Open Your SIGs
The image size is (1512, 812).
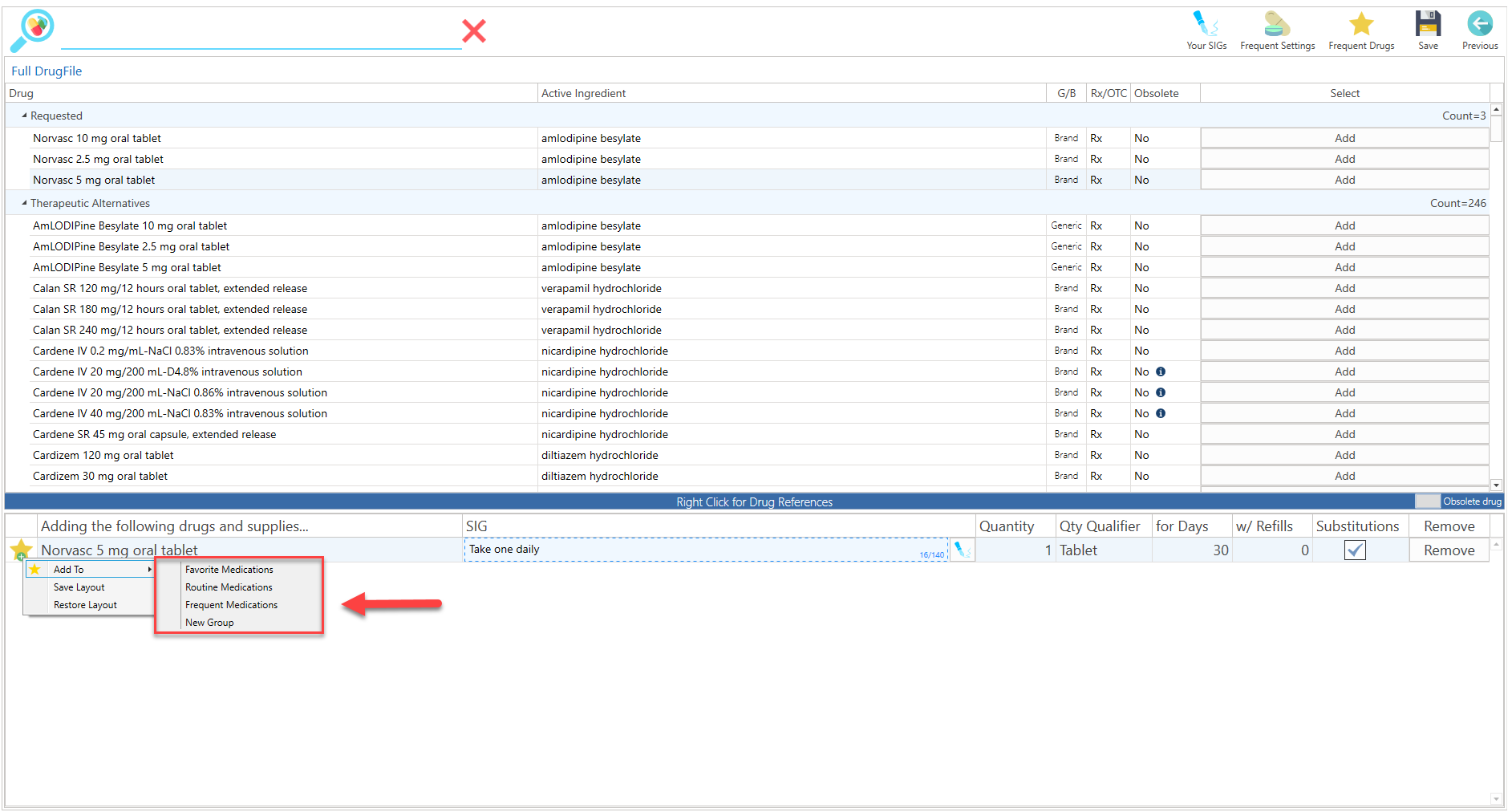[1206, 30]
